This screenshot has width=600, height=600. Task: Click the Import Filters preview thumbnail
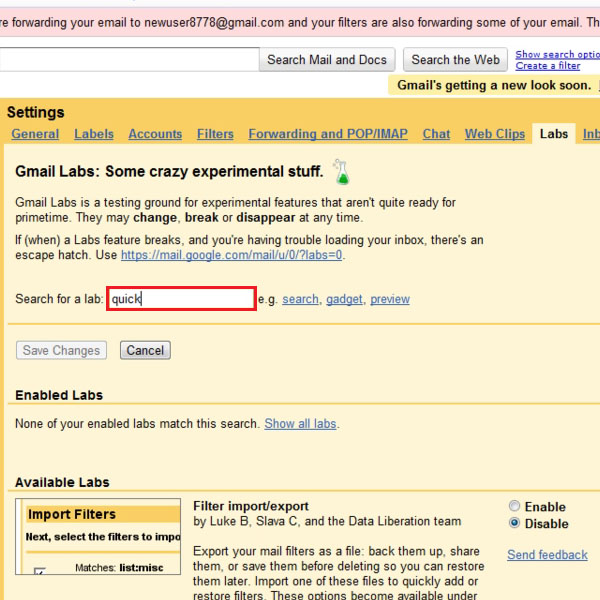pos(98,536)
